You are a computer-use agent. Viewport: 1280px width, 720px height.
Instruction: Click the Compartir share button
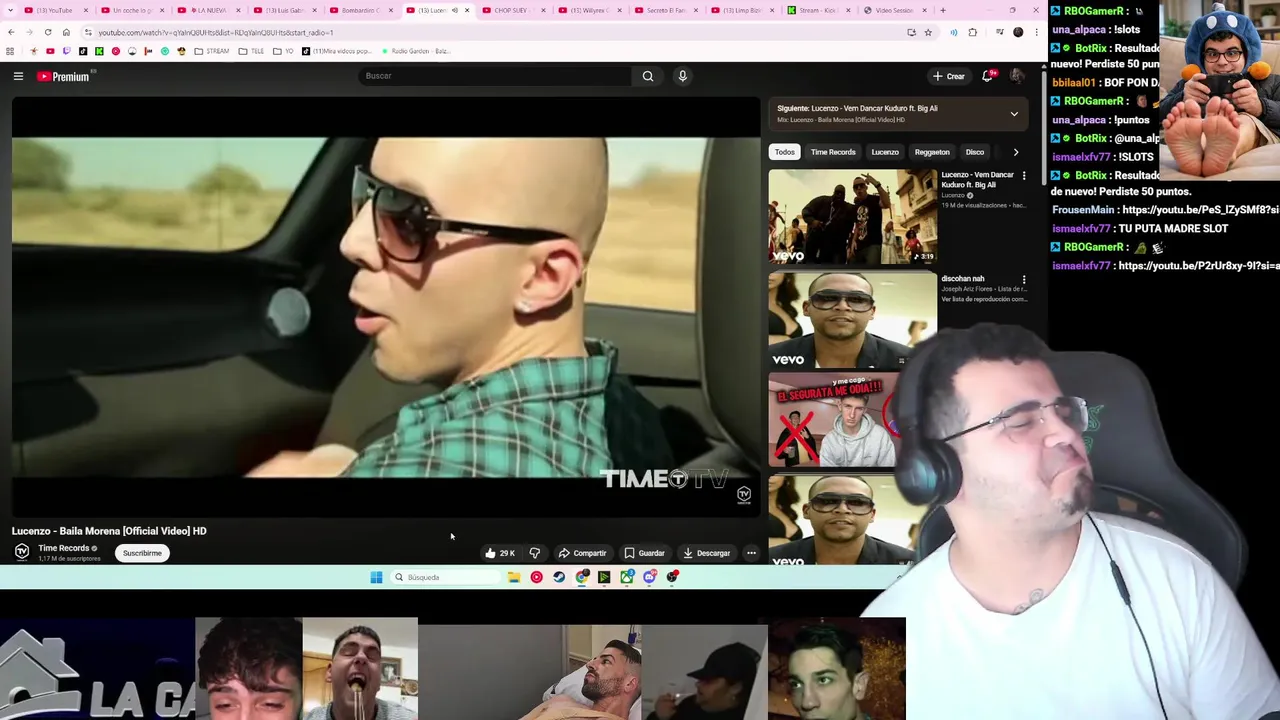click(x=583, y=553)
